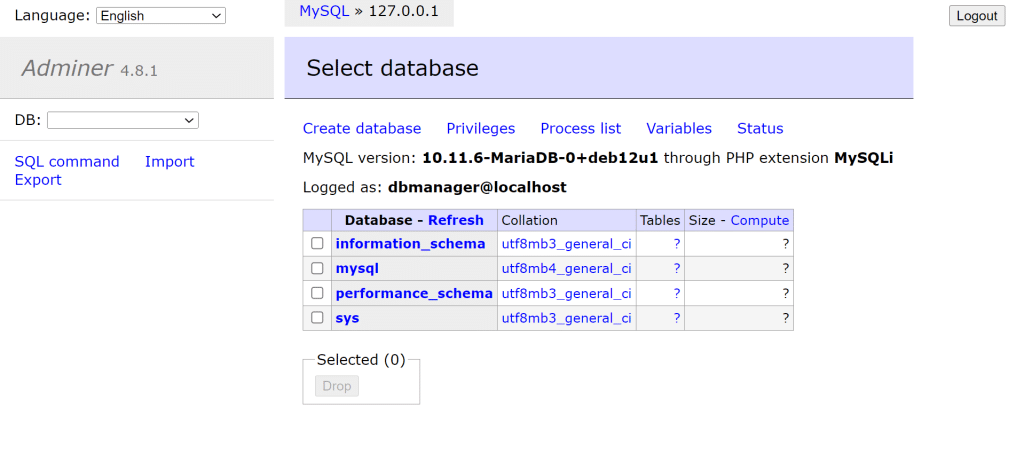The height and width of the screenshot is (461, 1024).
Task: Click the Adminer logo heading
Action: pyautogui.click(x=67, y=68)
